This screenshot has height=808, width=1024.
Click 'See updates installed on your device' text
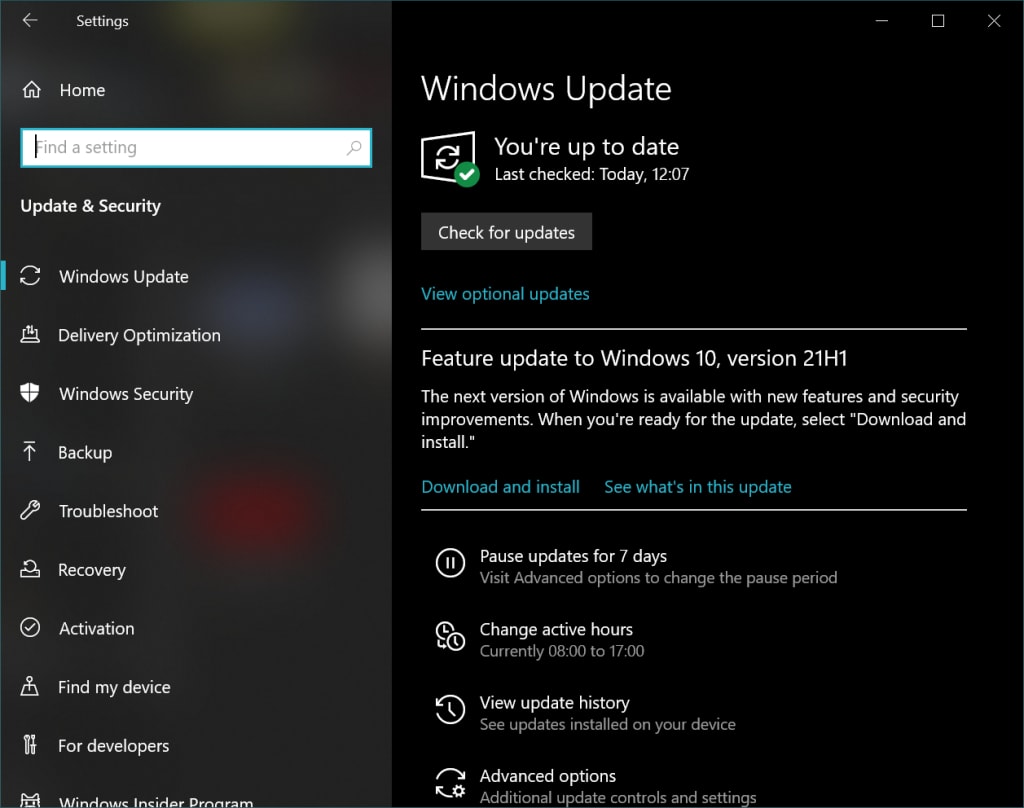607,724
